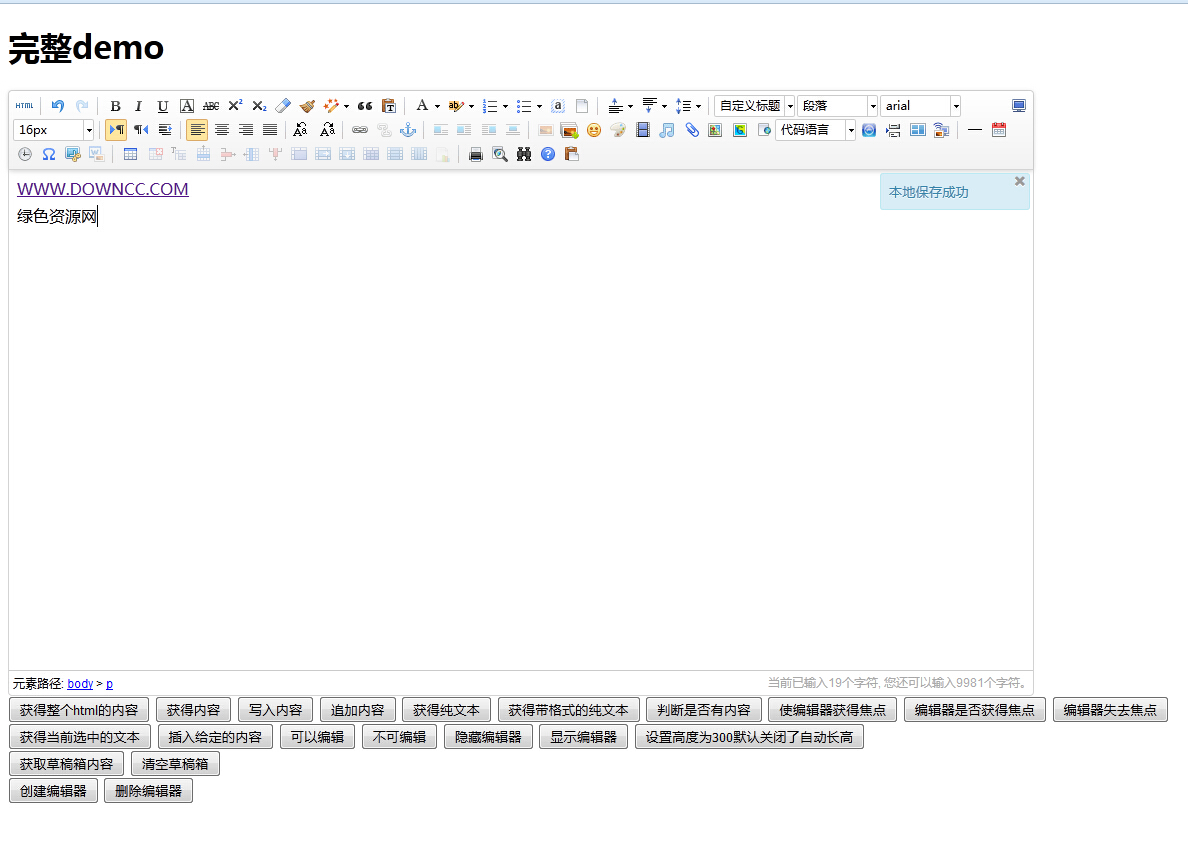Insert a table into the editor
Screen dimensions: 1188x859
coord(129,154)
